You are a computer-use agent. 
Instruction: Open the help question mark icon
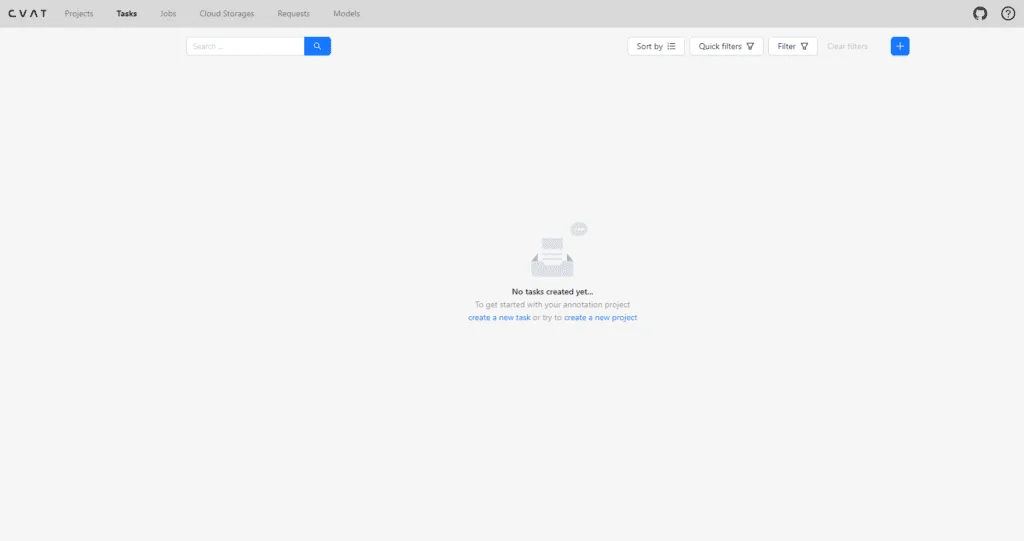(x=1008, y=14)
